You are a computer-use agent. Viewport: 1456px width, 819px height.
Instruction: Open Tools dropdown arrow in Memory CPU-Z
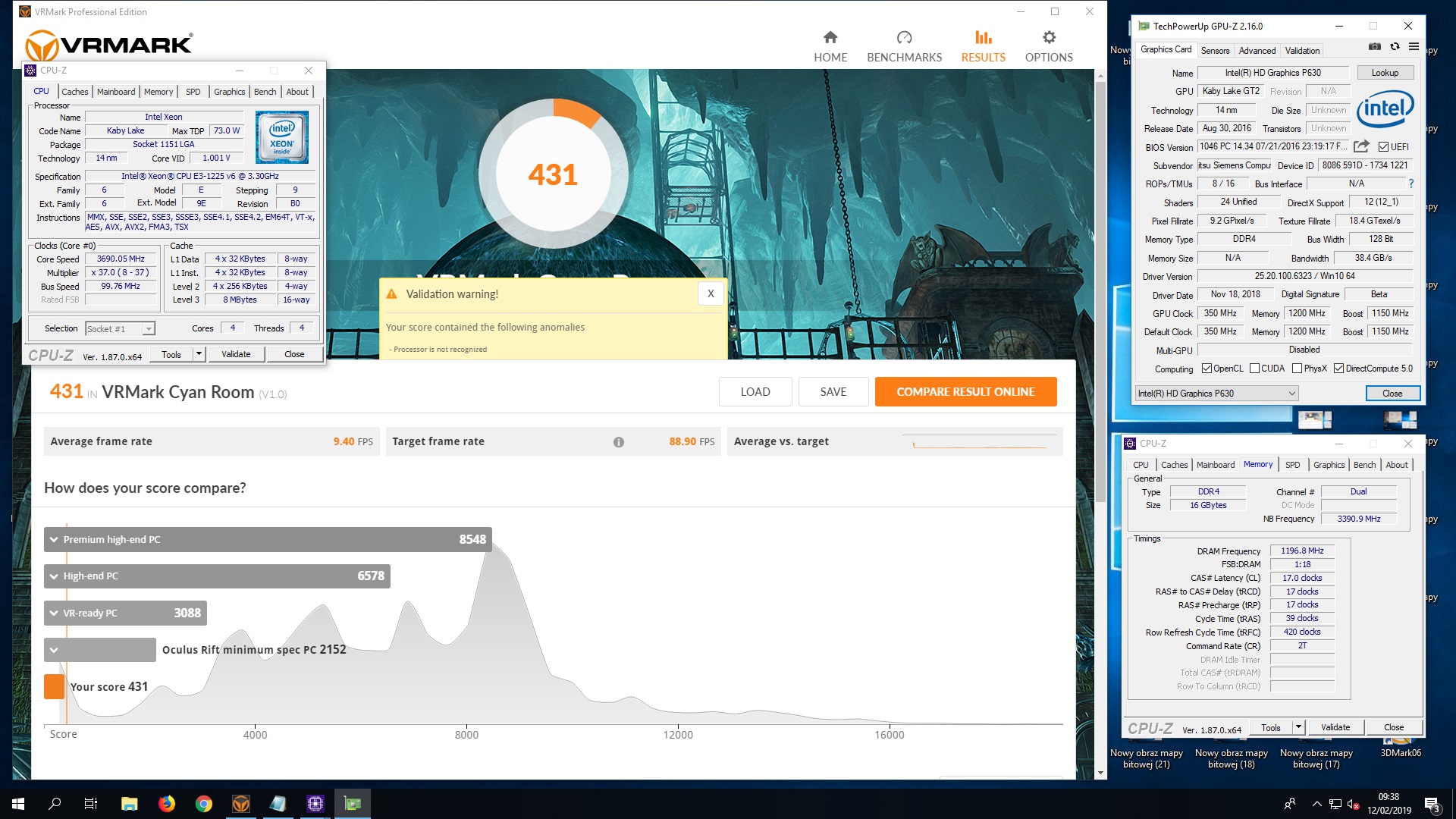tap(1298, 727)
